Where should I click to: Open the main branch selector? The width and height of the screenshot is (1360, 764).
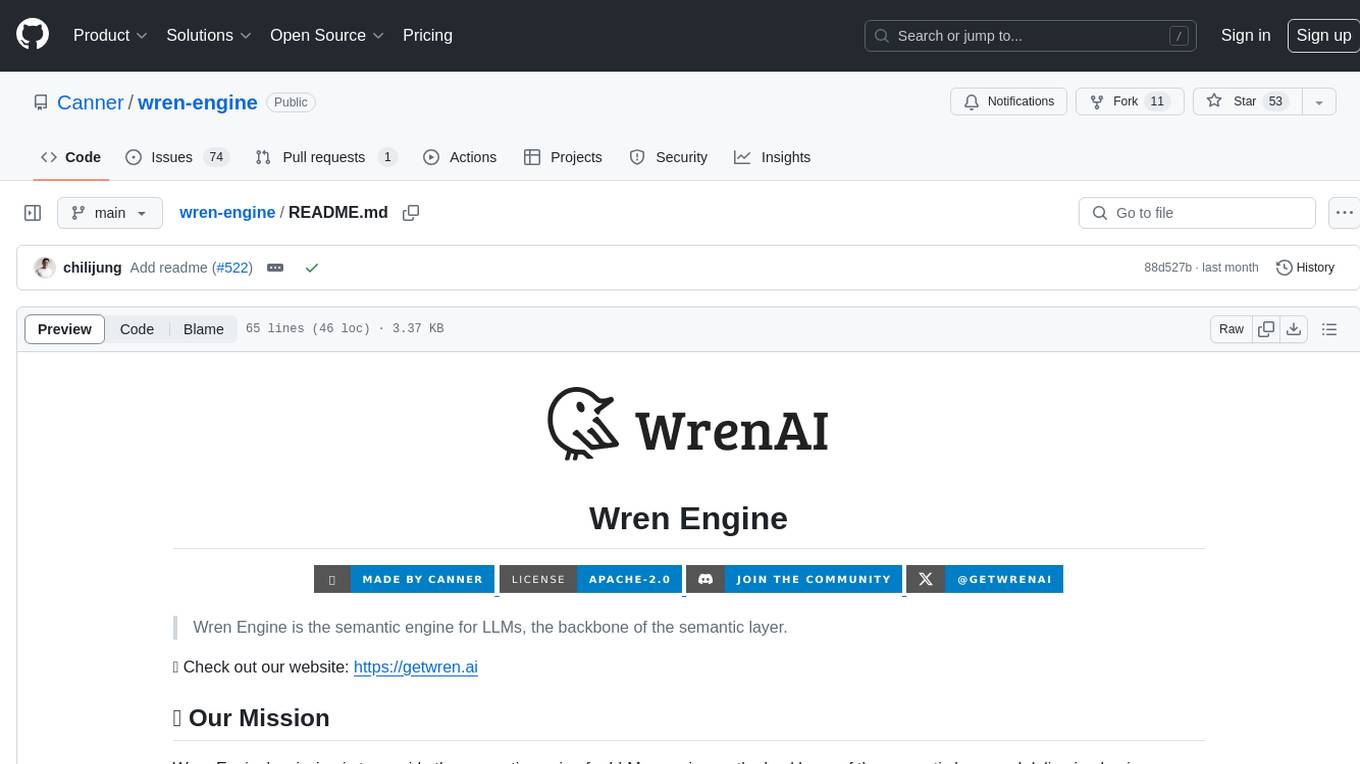[x=109, y=213]
